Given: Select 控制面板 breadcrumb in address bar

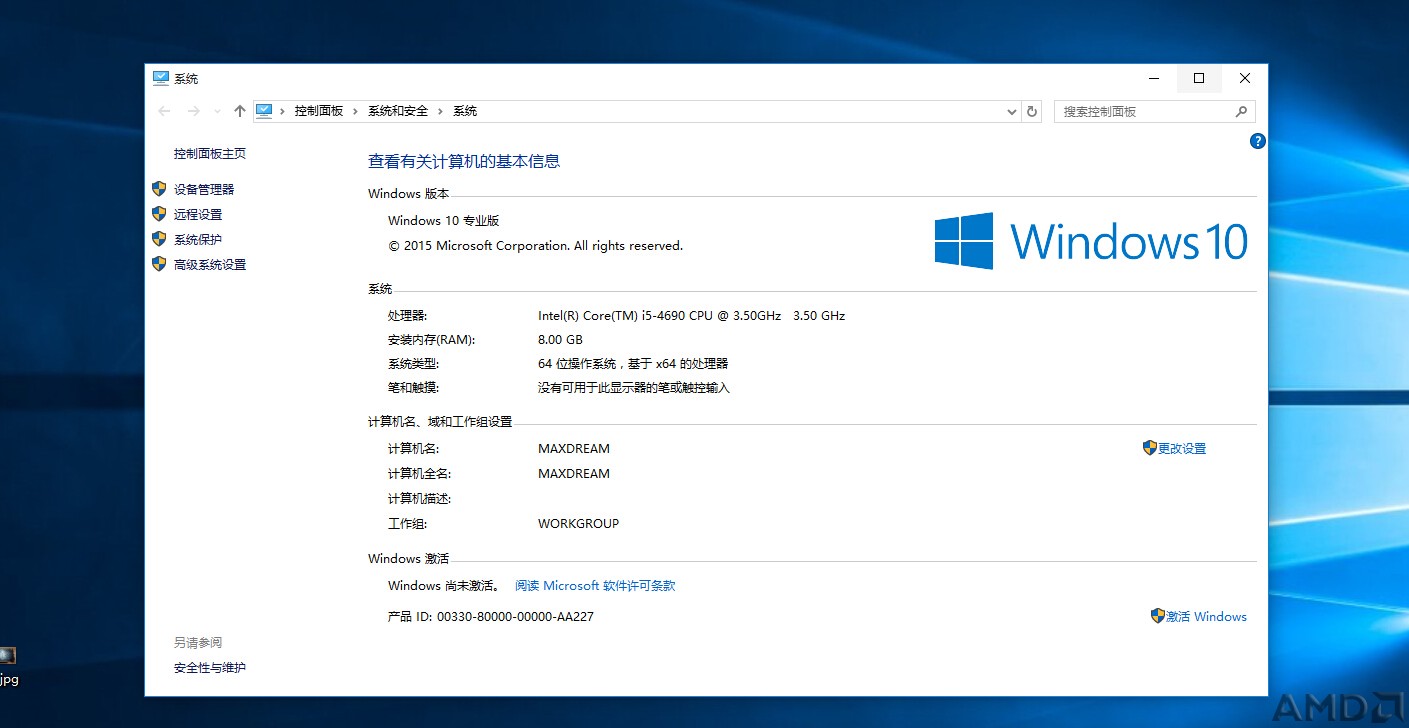Looking at the screenshot, I should click(x=319, y=111).
